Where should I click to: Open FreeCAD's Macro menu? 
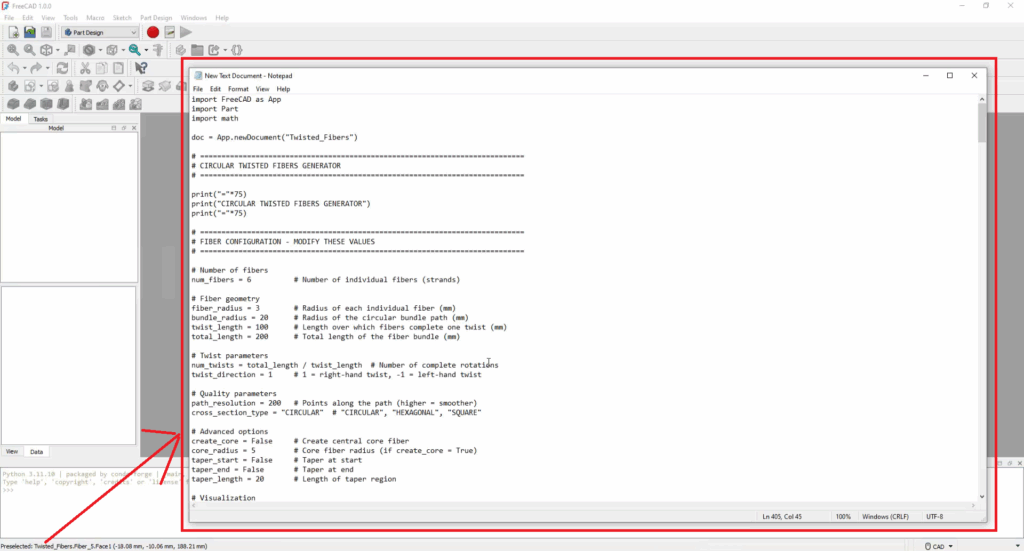(x=95, y=18)
